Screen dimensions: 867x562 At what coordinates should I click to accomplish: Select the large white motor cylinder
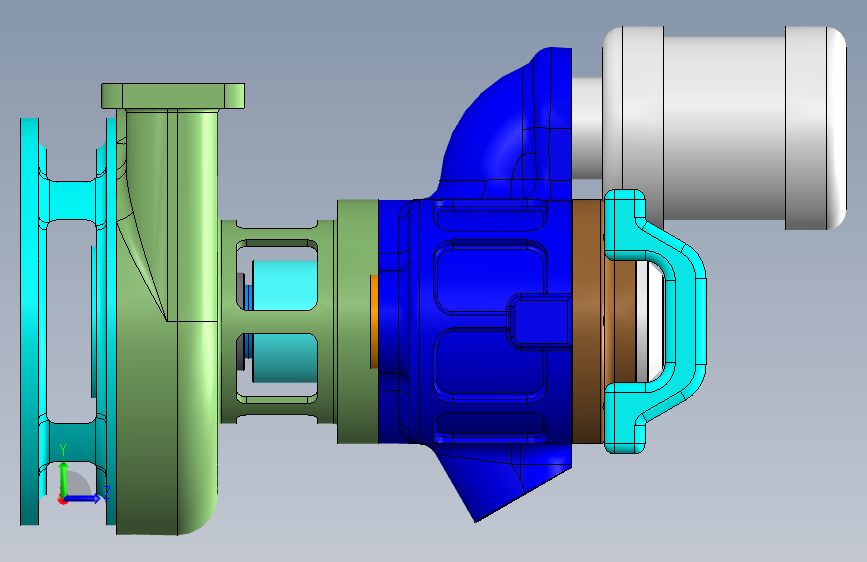[724, 127]
